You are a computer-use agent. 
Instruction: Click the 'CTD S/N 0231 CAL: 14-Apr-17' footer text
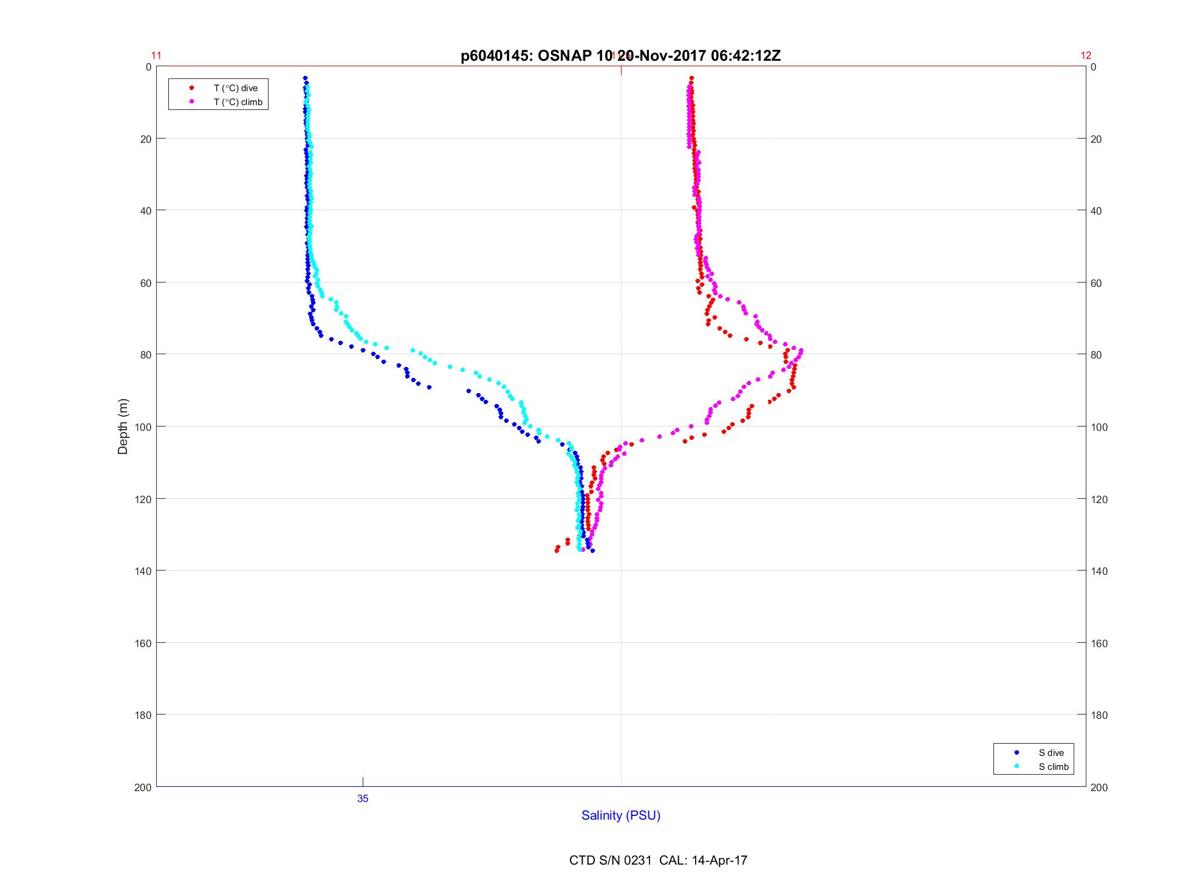pos(658,860)
